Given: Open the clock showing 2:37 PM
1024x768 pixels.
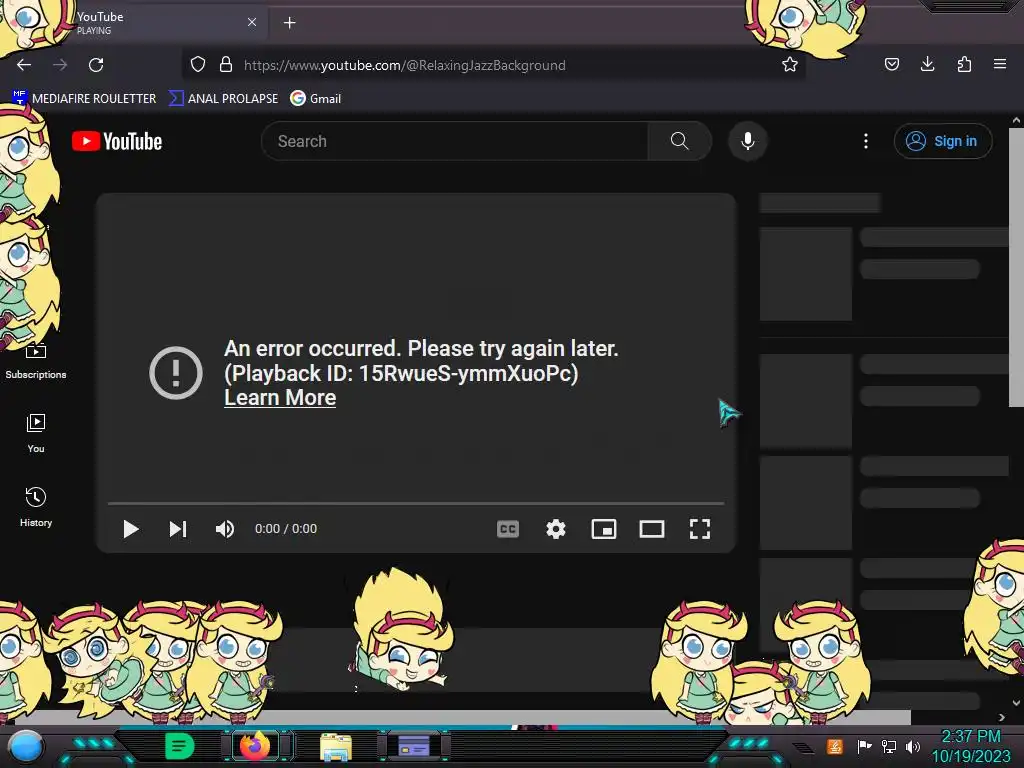Looking at the screenshot, I should 970,746.
